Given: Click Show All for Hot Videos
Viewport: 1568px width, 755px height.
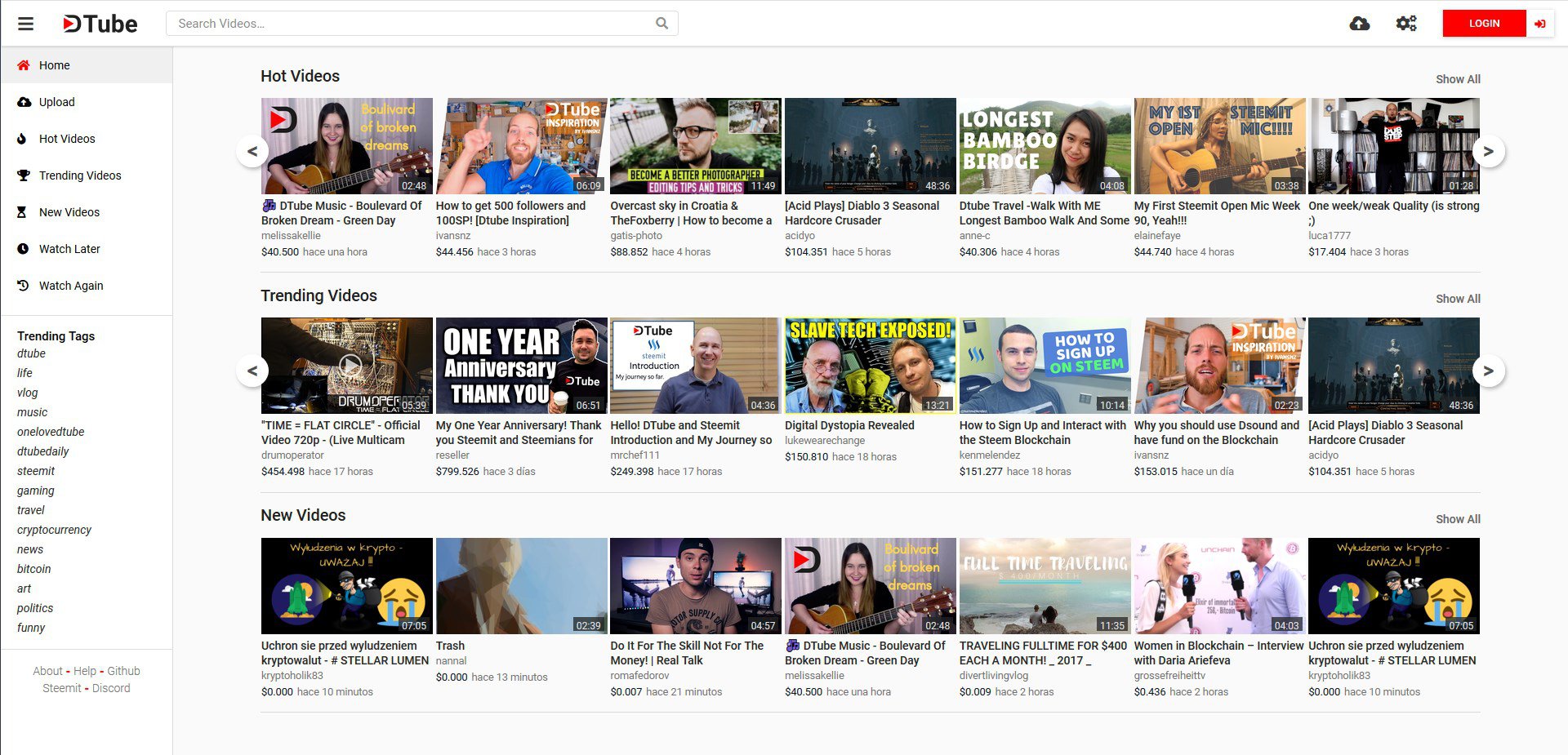Looking at the screenshot, I should [1458, 79].
